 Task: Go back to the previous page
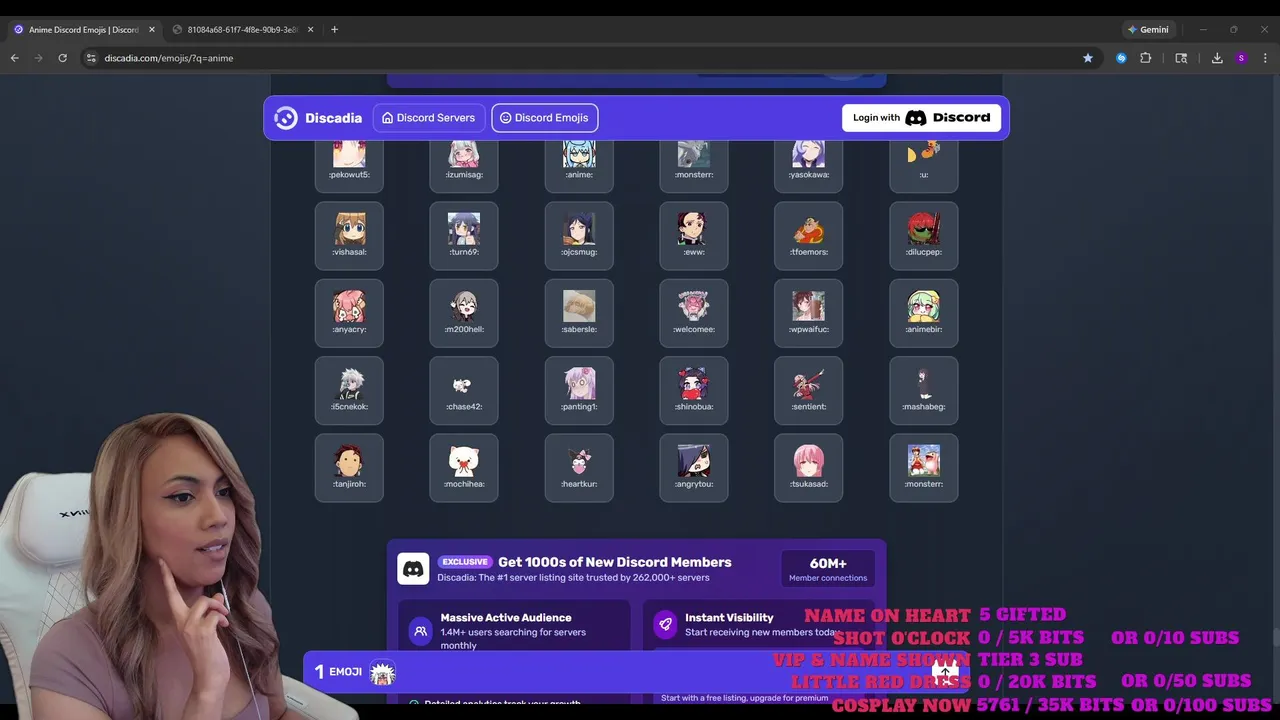point(14,58)
